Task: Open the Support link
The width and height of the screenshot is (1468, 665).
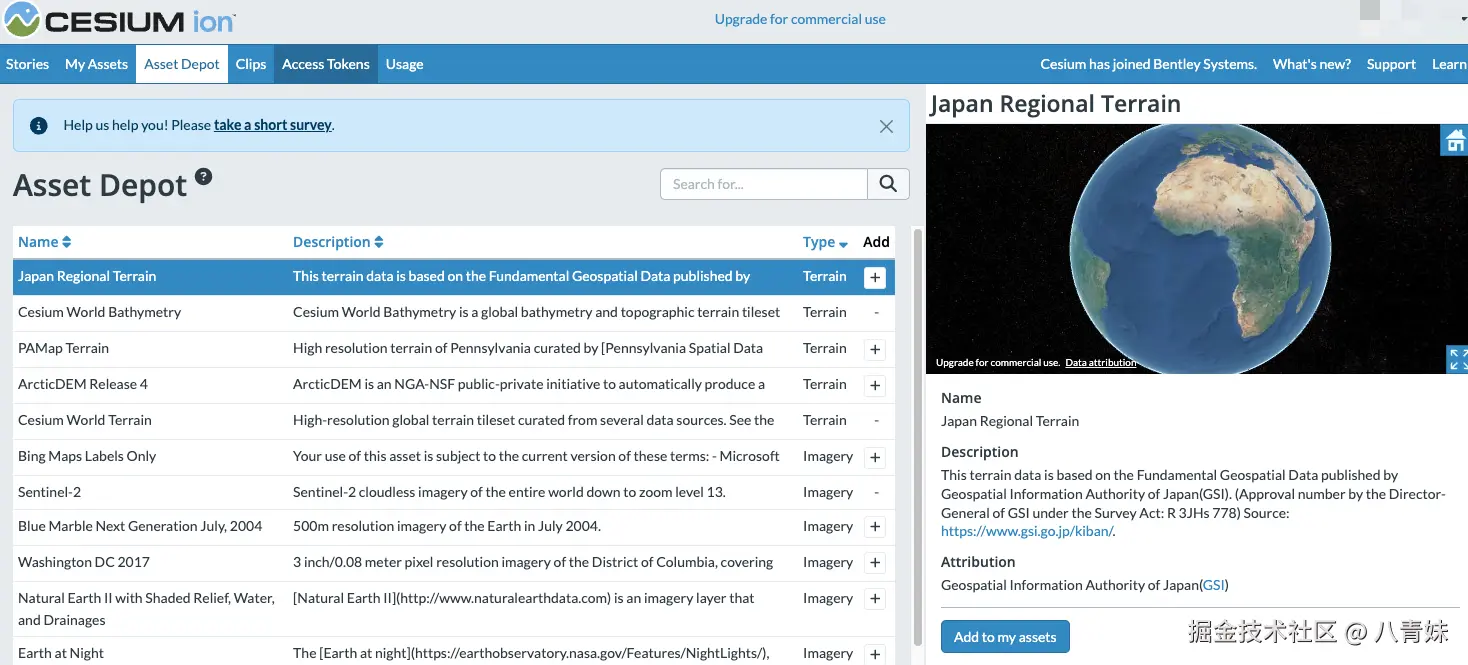Action: pyautogui.click(x=1391, y=64)
